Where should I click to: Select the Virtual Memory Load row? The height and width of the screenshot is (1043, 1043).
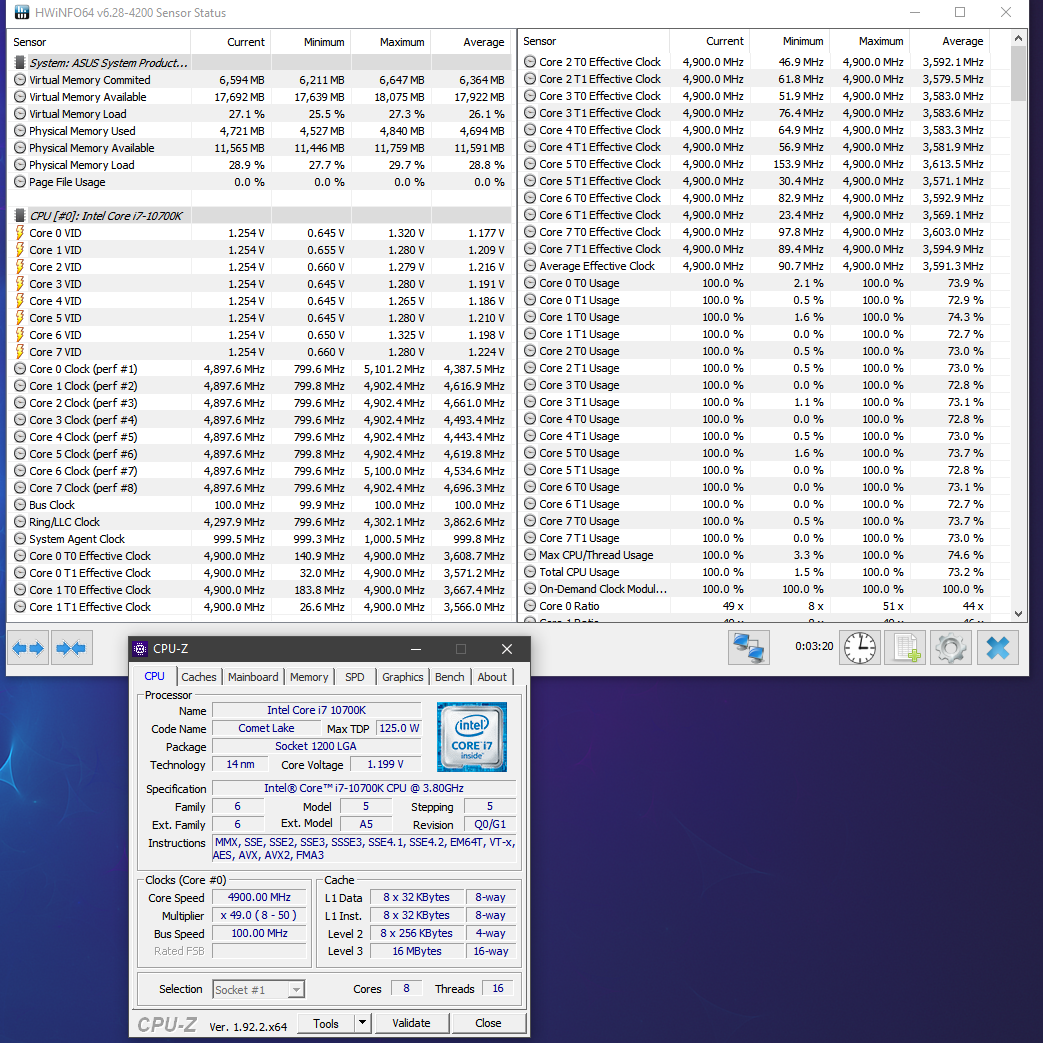[x=260, y=114]
